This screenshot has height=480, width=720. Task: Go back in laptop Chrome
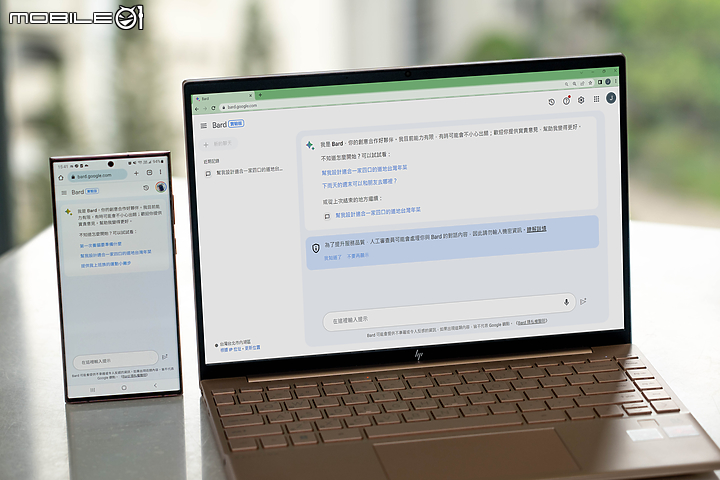[197, 109]
